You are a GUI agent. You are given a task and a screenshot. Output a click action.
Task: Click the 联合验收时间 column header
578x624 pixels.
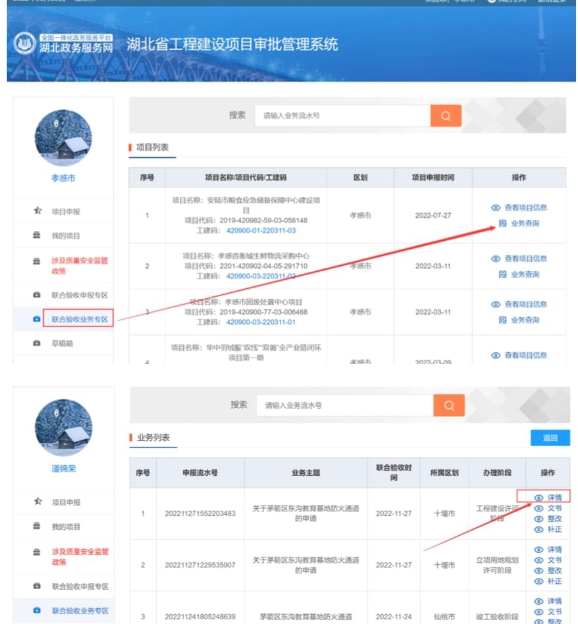(x=394, y=472)
